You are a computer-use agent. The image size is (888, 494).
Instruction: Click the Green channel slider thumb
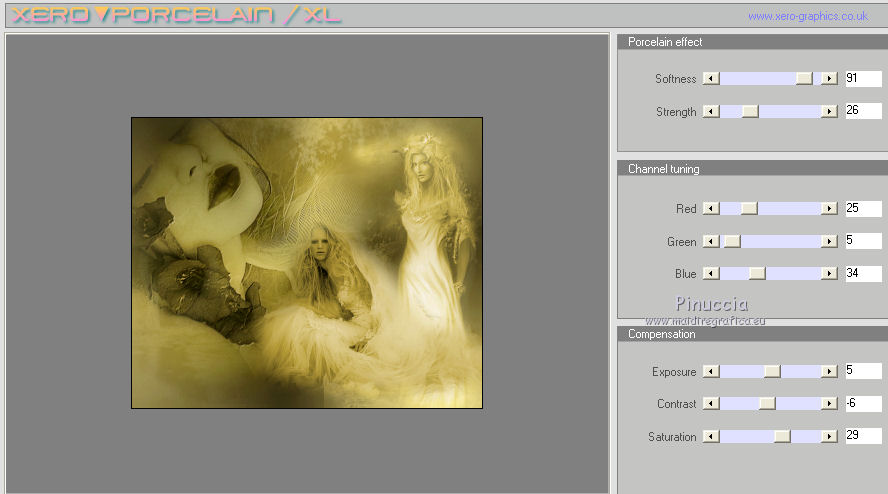coord(732,241)
